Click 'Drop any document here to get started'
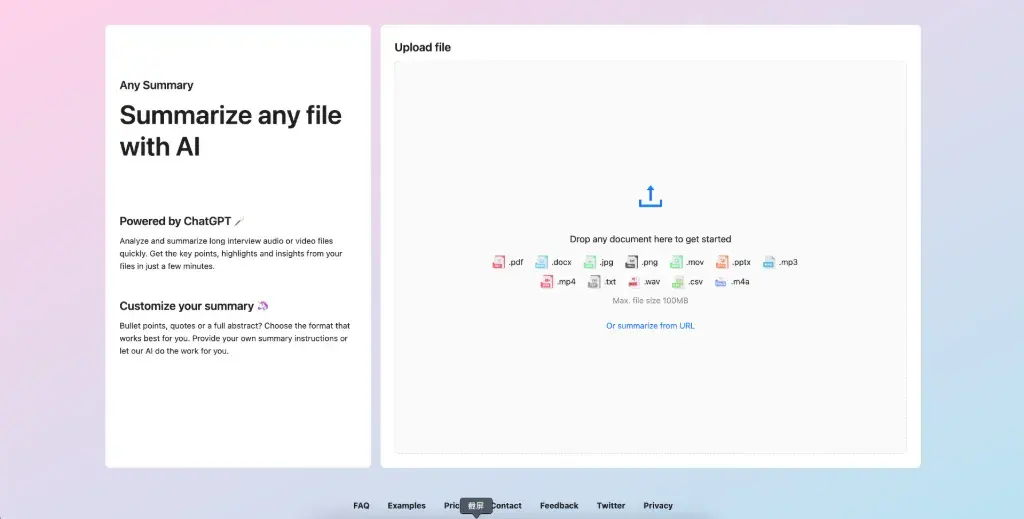Screen dimensions: 1024x519 tap(650, 239)
